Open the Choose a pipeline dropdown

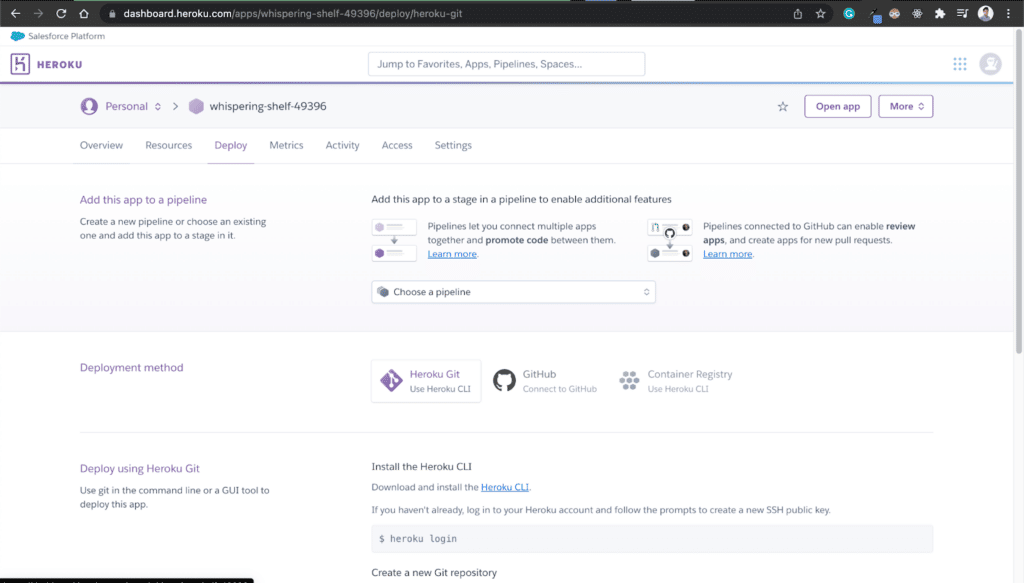[x=513, y=291]
